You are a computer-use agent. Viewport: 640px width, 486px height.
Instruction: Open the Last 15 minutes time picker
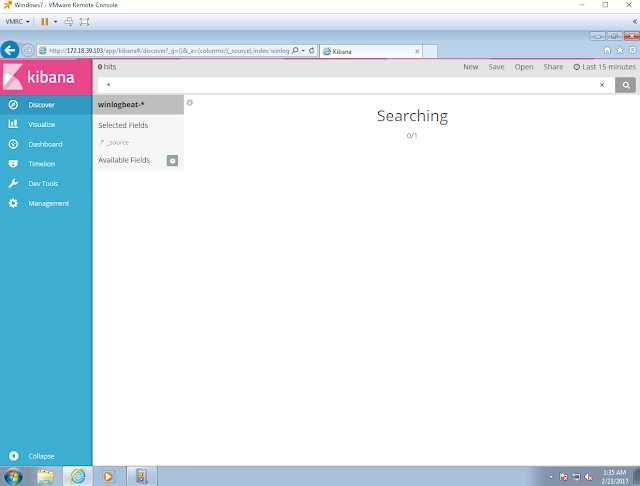pos(604,67)
